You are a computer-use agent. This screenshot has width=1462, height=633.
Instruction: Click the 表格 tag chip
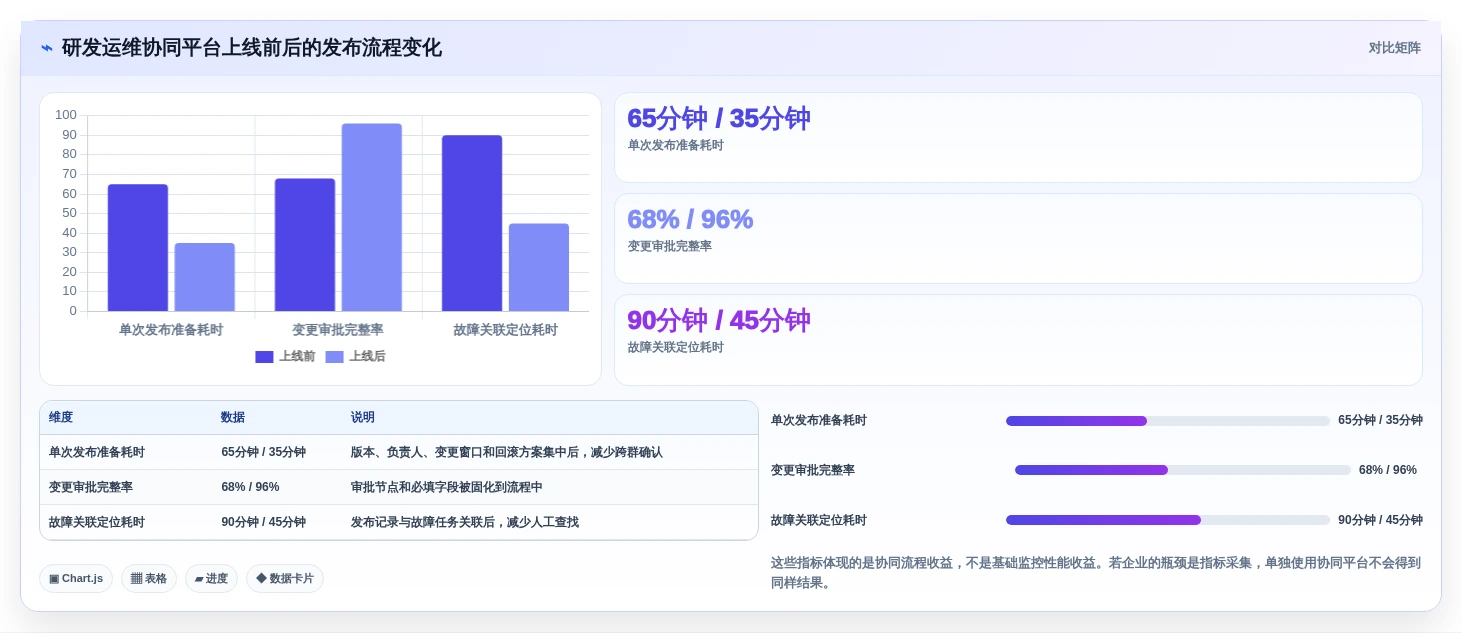tap(149, 578)
